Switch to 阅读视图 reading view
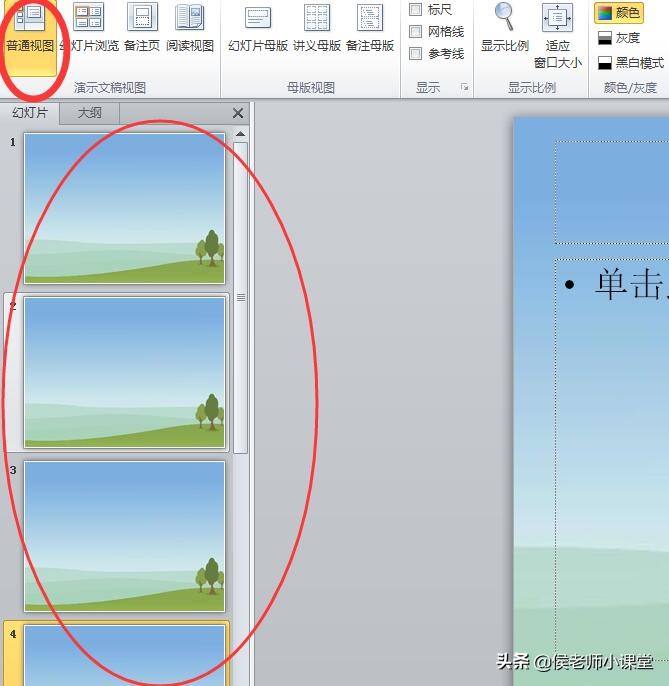The height and width of the screenshot is (686, 669). (x=190, y=28)
